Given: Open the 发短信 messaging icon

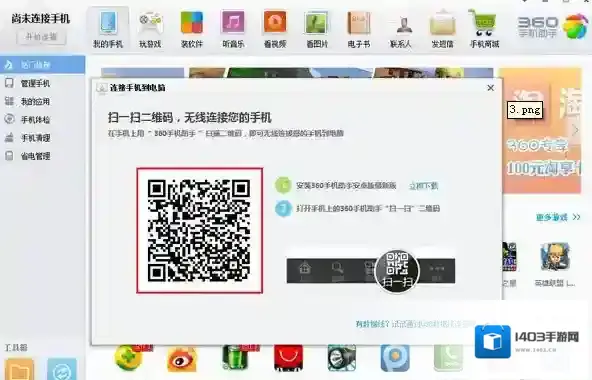Looking at the screenshot, I should click(x=442, y=23).
